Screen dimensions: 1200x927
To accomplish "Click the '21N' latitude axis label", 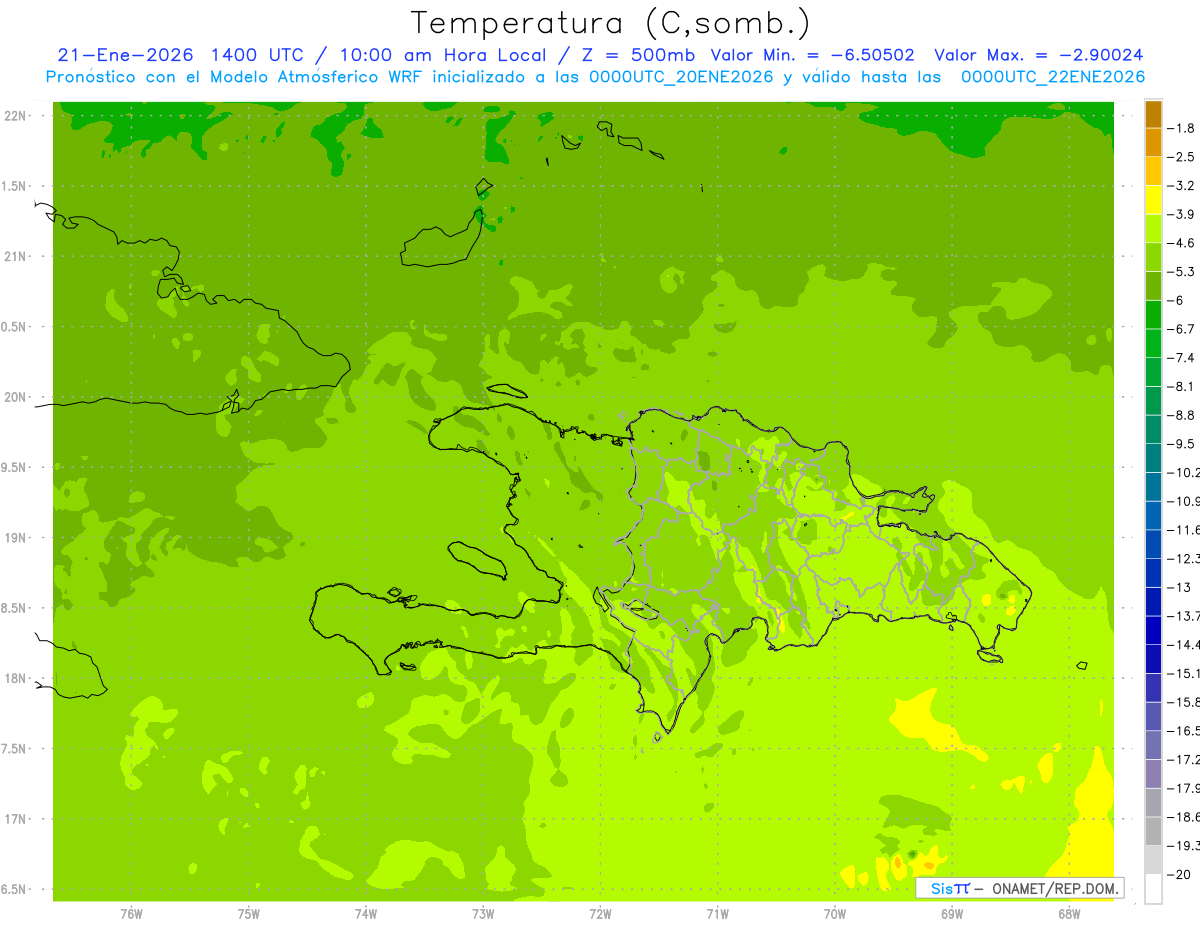I will tap(16, 257).
